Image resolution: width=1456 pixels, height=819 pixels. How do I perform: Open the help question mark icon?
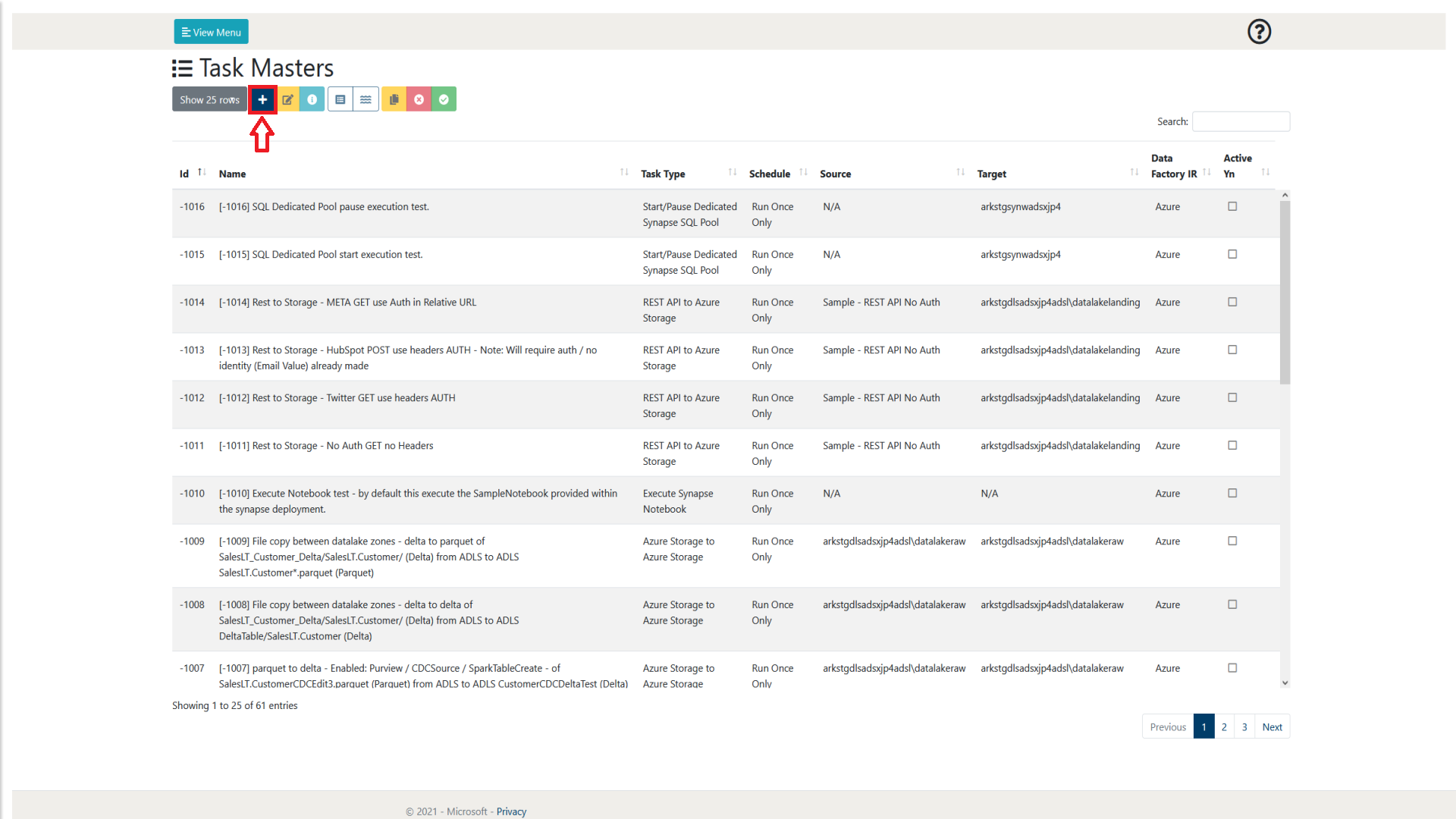1259,32
